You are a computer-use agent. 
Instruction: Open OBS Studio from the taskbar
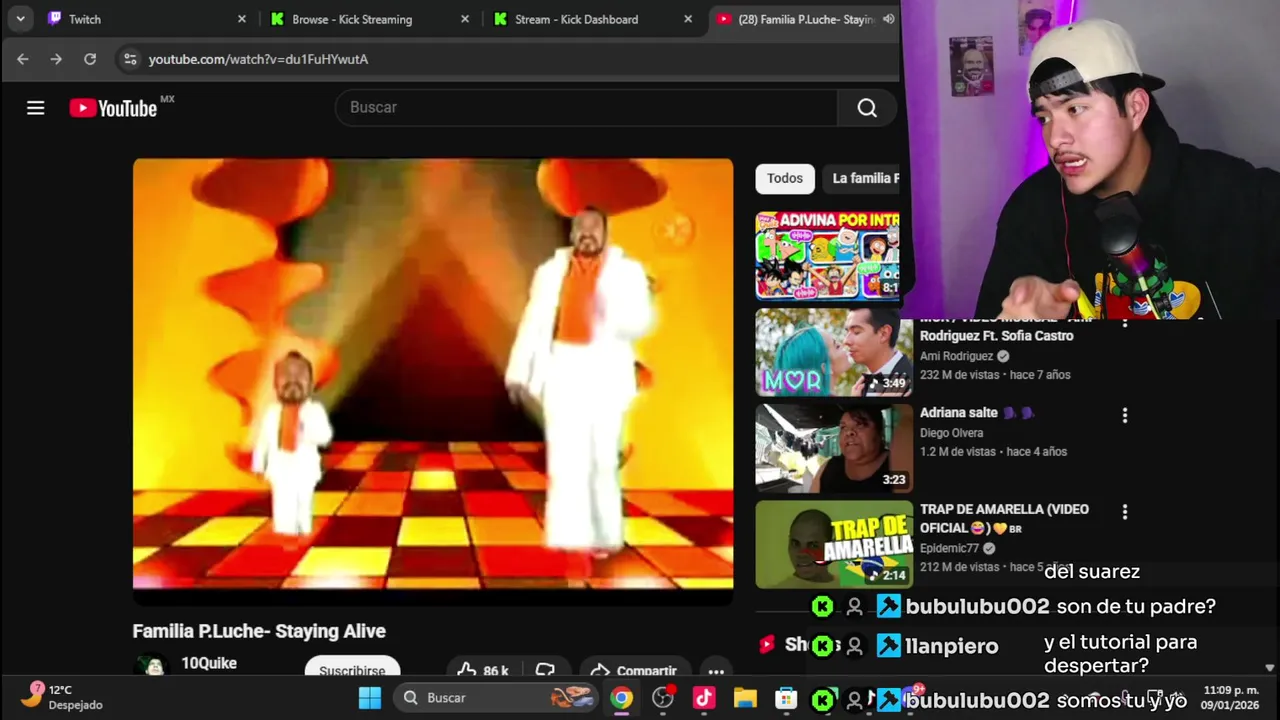(x=663, y=698)
